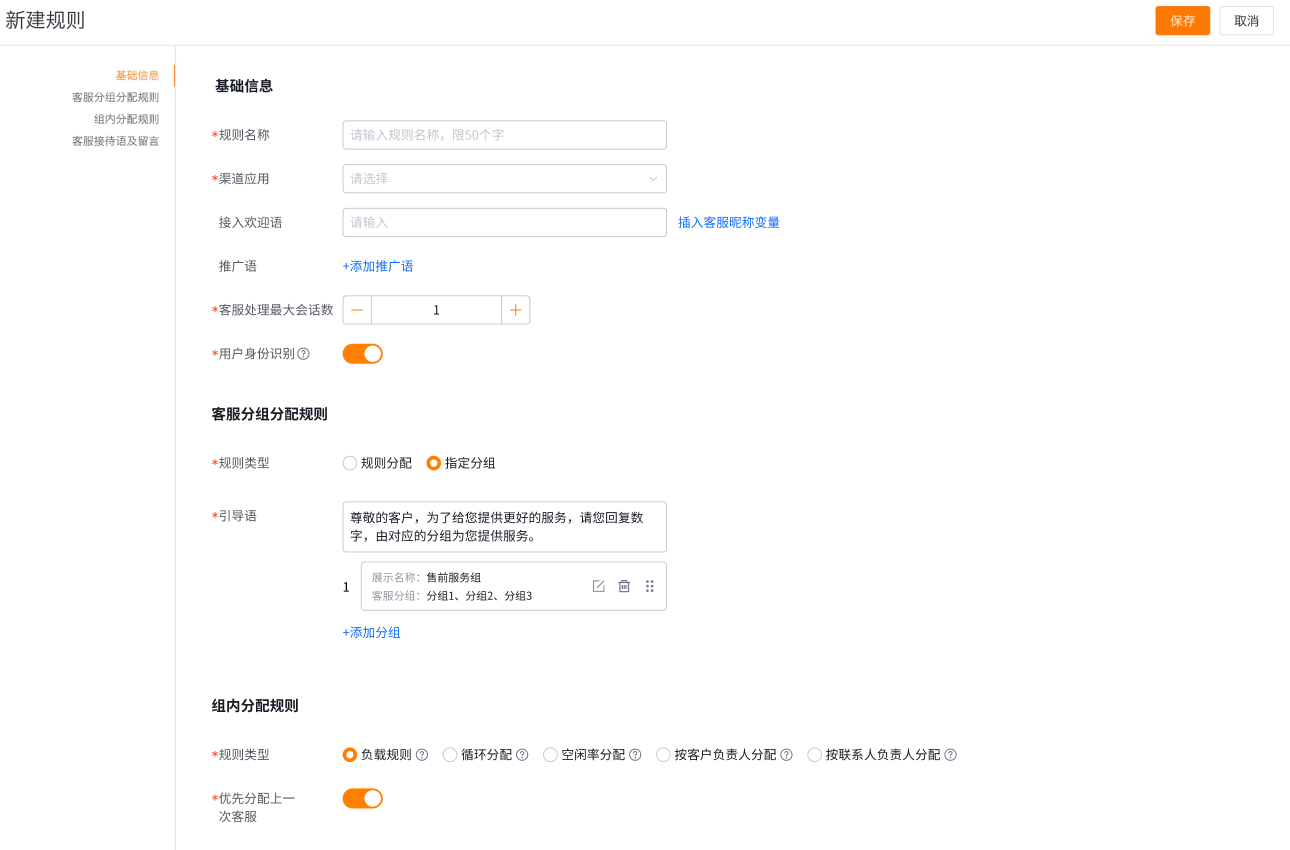Toggle off the 用户身份识别 switch
The width and height of the screenshot is (1290, 850).
coord(362,353)
